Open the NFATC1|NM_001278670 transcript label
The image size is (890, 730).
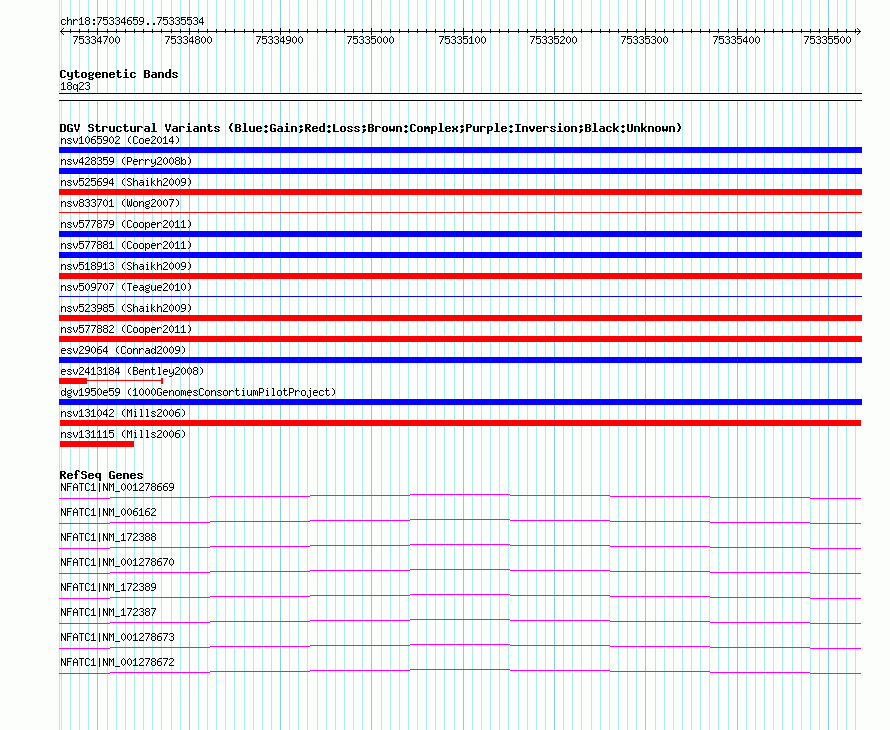(x=117, y=563)
